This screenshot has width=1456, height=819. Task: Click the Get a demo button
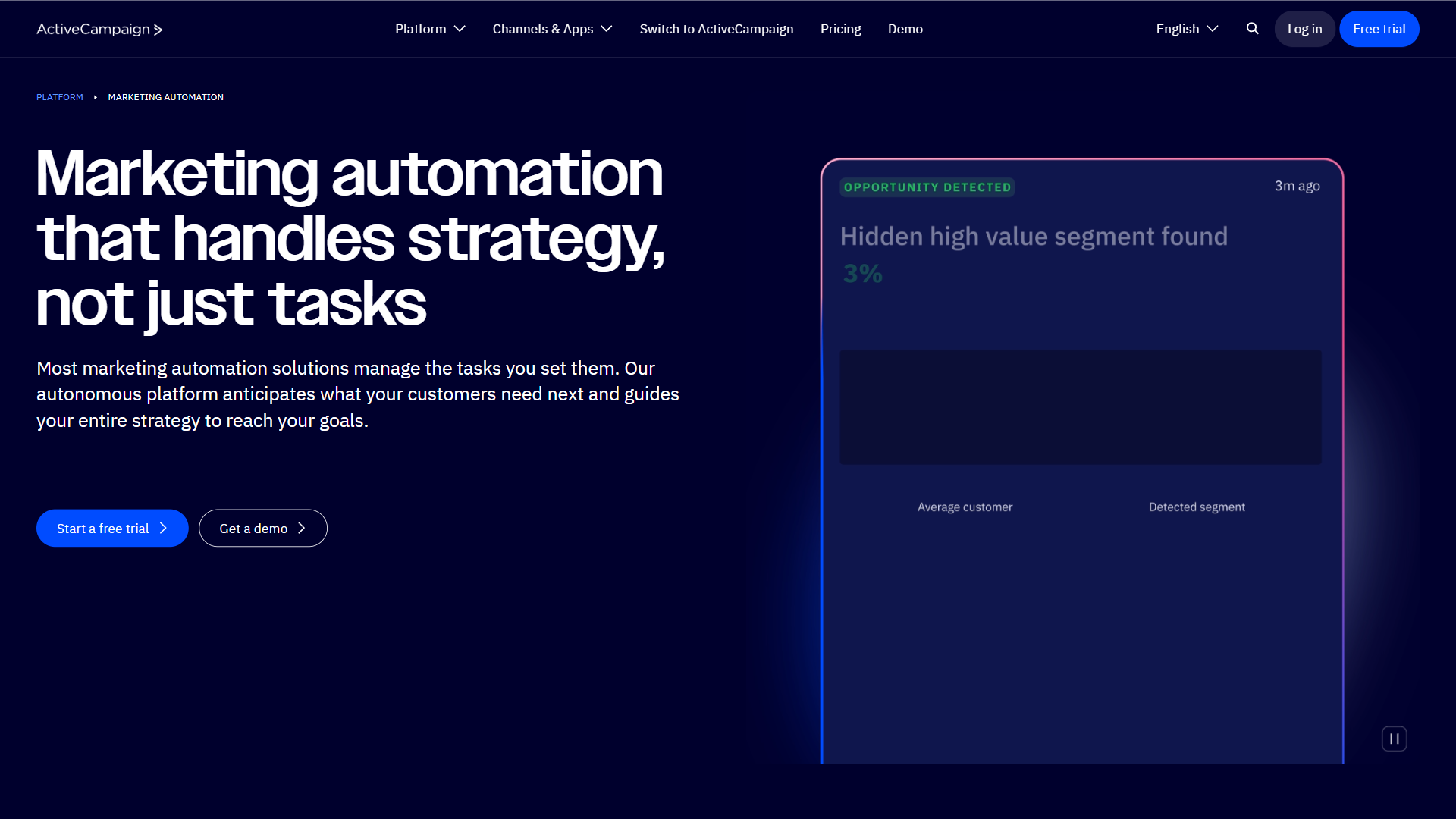click(x=262, y=529)
